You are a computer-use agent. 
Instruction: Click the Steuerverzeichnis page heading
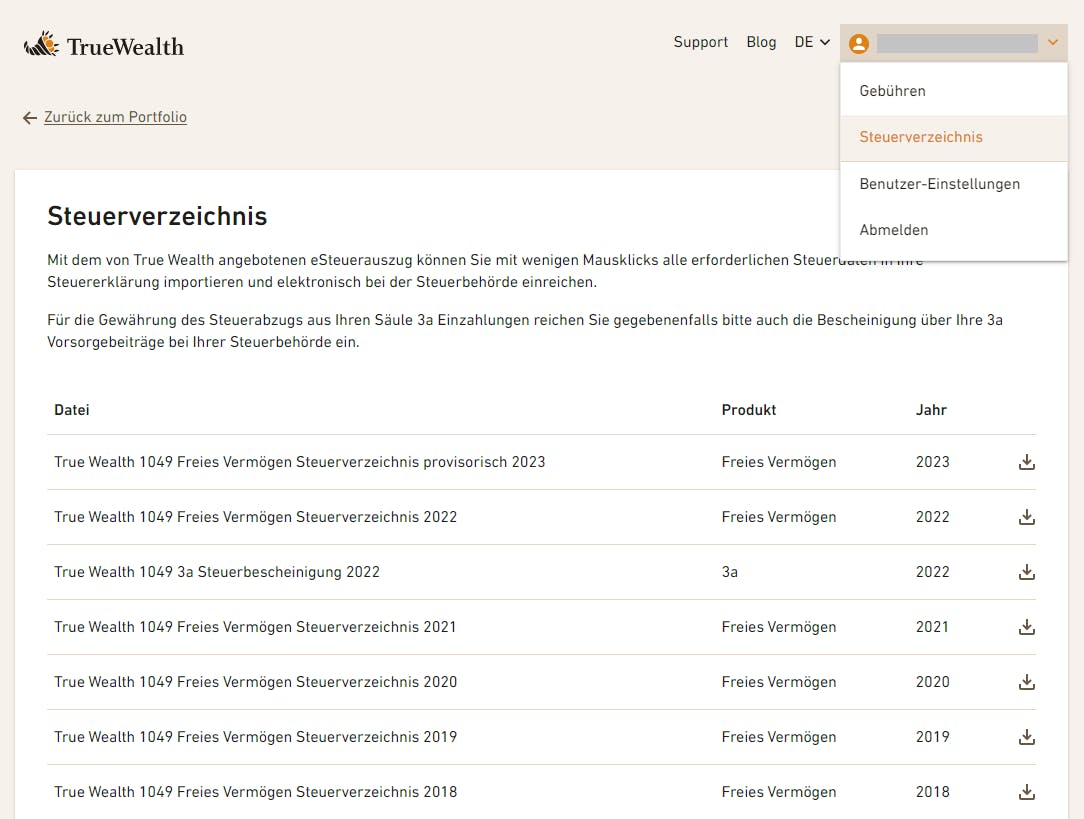157,216
